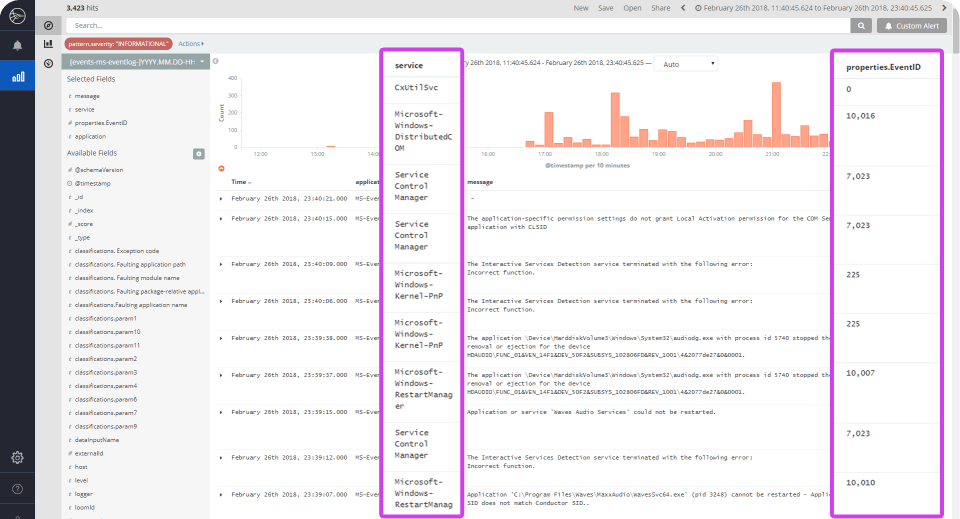Expand the 23:40:21.000 log row
The width and height of the screenshot is (960, 519).
(x=221, y=198)
